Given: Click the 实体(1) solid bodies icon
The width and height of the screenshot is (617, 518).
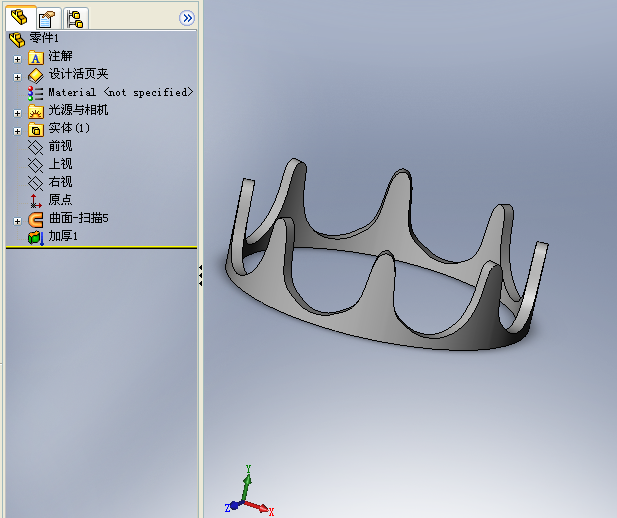Looking at the screenshot, I should (x=35, y=130).
